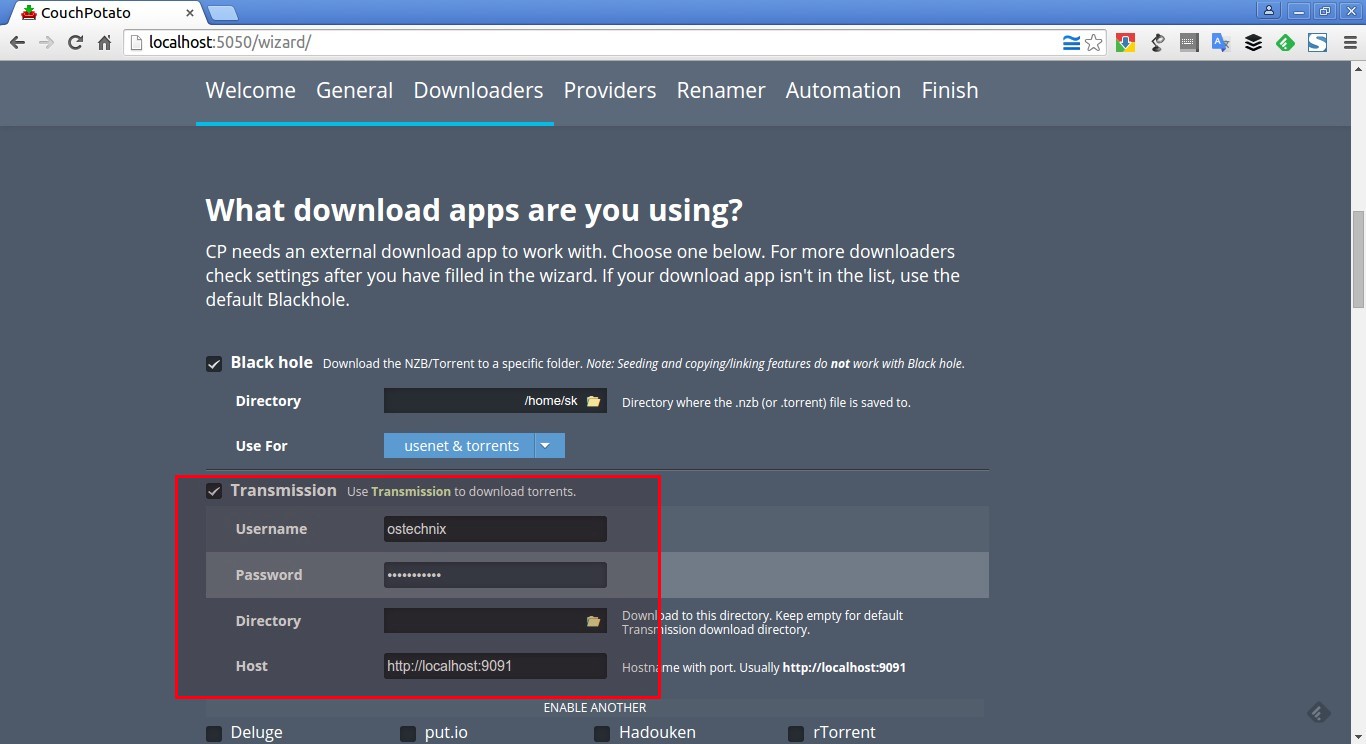Reload the page with the refresh icon

pos(75,43)
